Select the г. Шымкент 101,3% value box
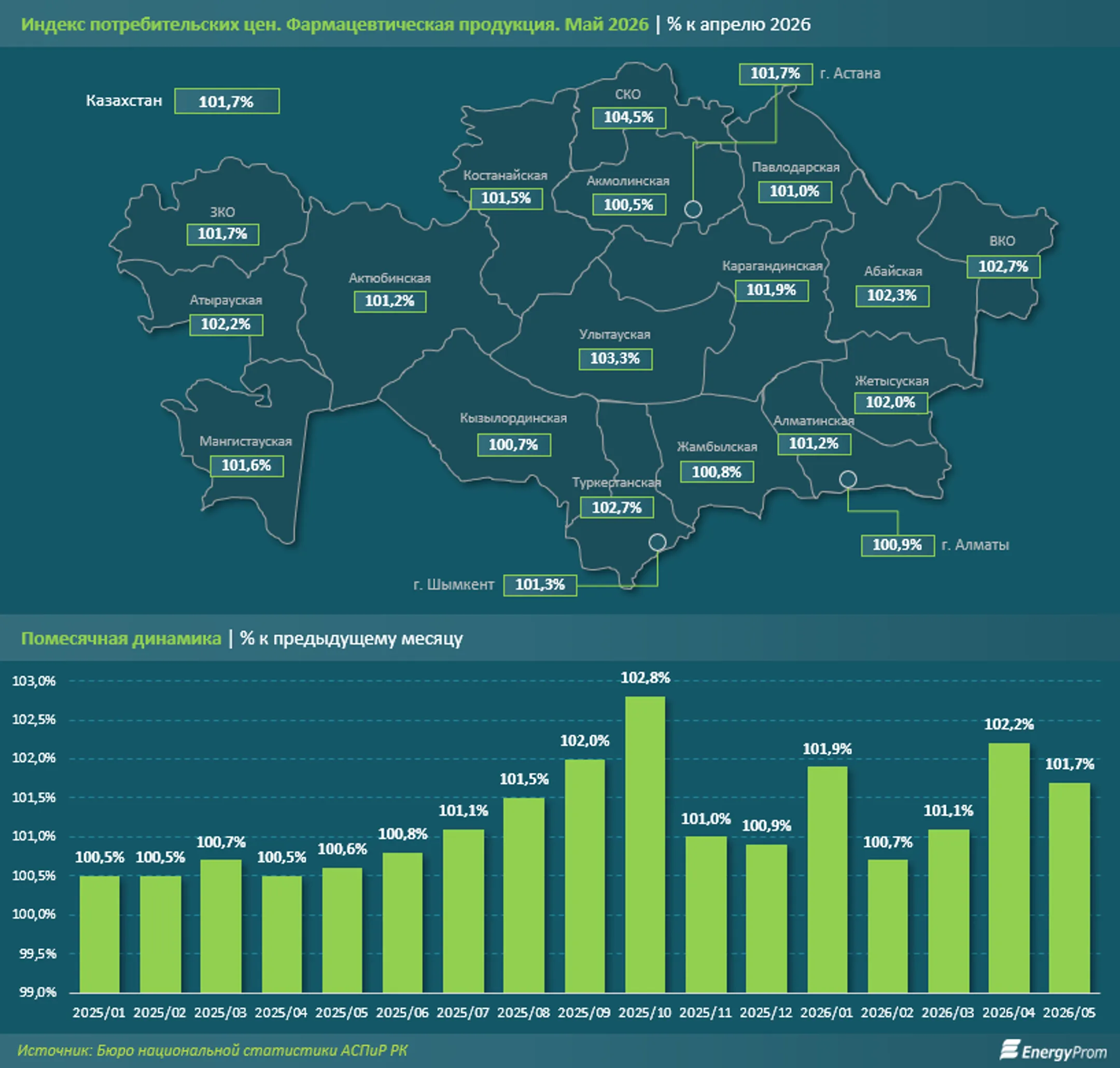The width and height of the screenshot is (1120, 1068). coord(540,585)
